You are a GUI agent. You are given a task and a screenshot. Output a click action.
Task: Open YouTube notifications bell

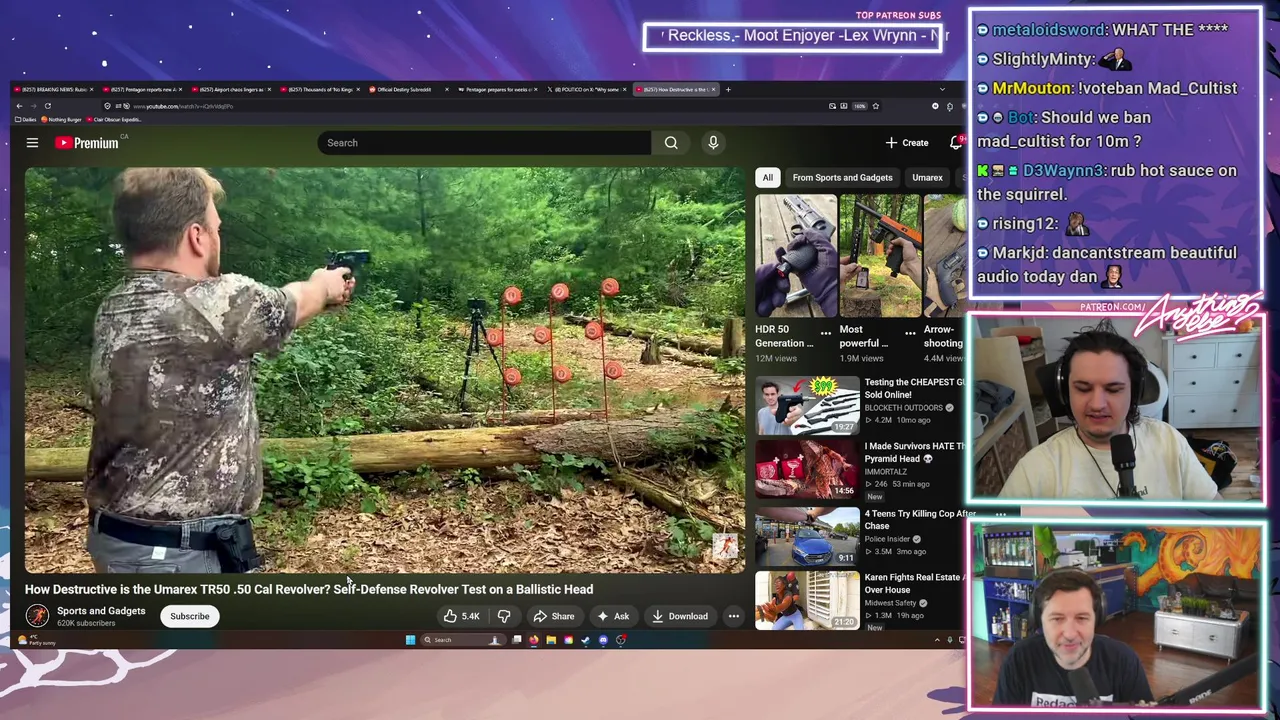coord(956,143)
